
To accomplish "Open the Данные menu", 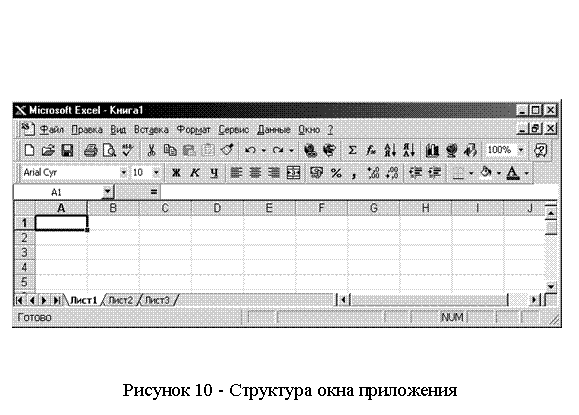I will 274,130.
